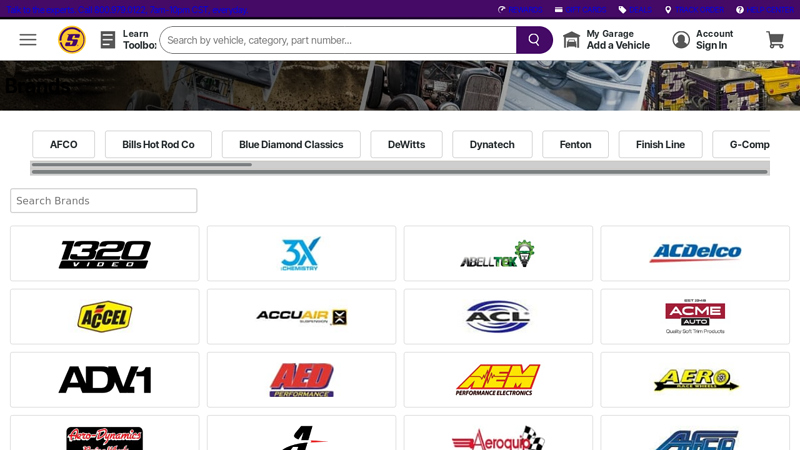
Task: Choose the ACL brand logo
Action: point(498,316)
